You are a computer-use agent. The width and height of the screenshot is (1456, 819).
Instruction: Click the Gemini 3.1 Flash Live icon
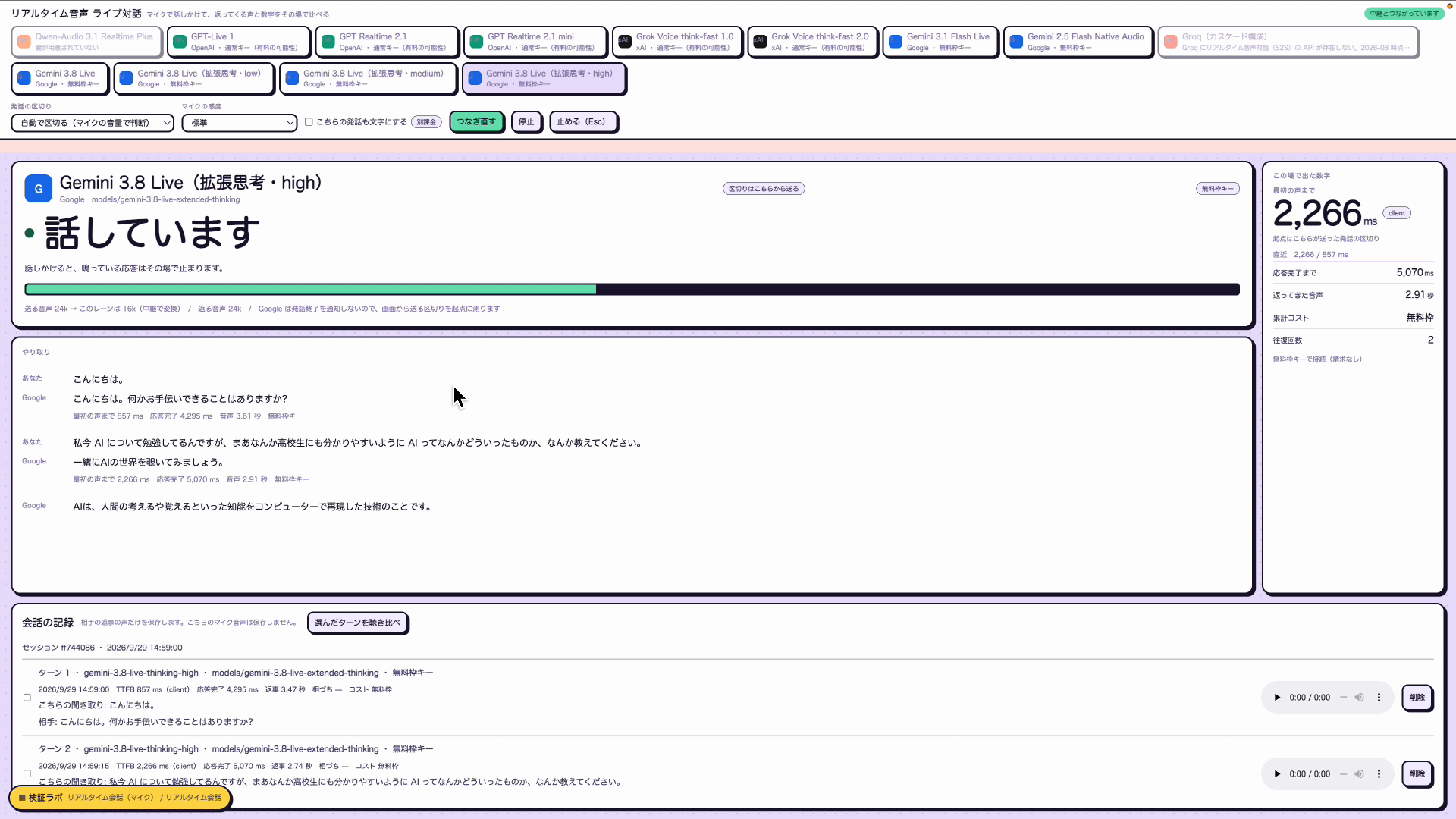[895, 42]
